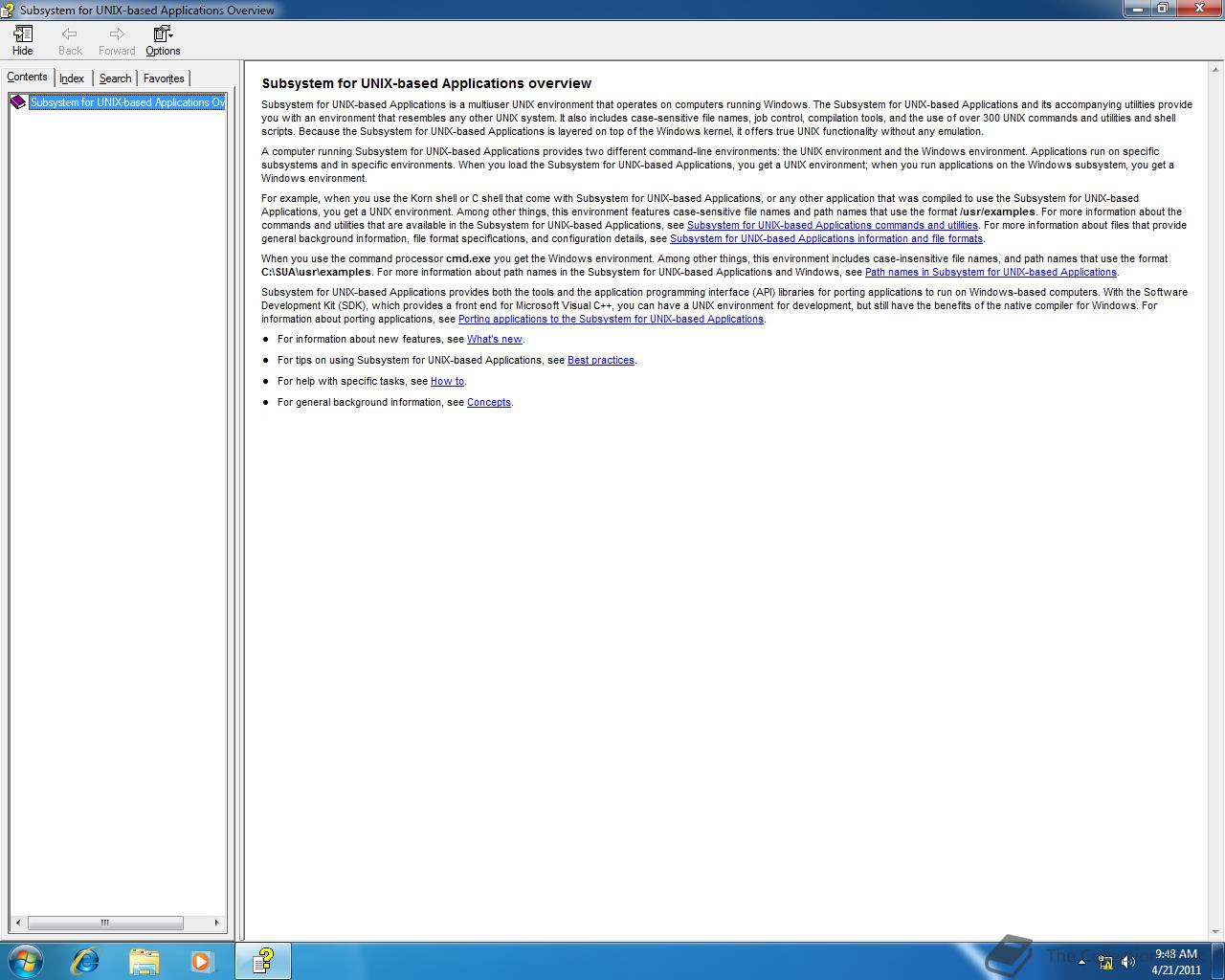This screenshot has height=980, width=1225.
Task: Open Windows Explorer from the taskbar
Action: point(144,961)
